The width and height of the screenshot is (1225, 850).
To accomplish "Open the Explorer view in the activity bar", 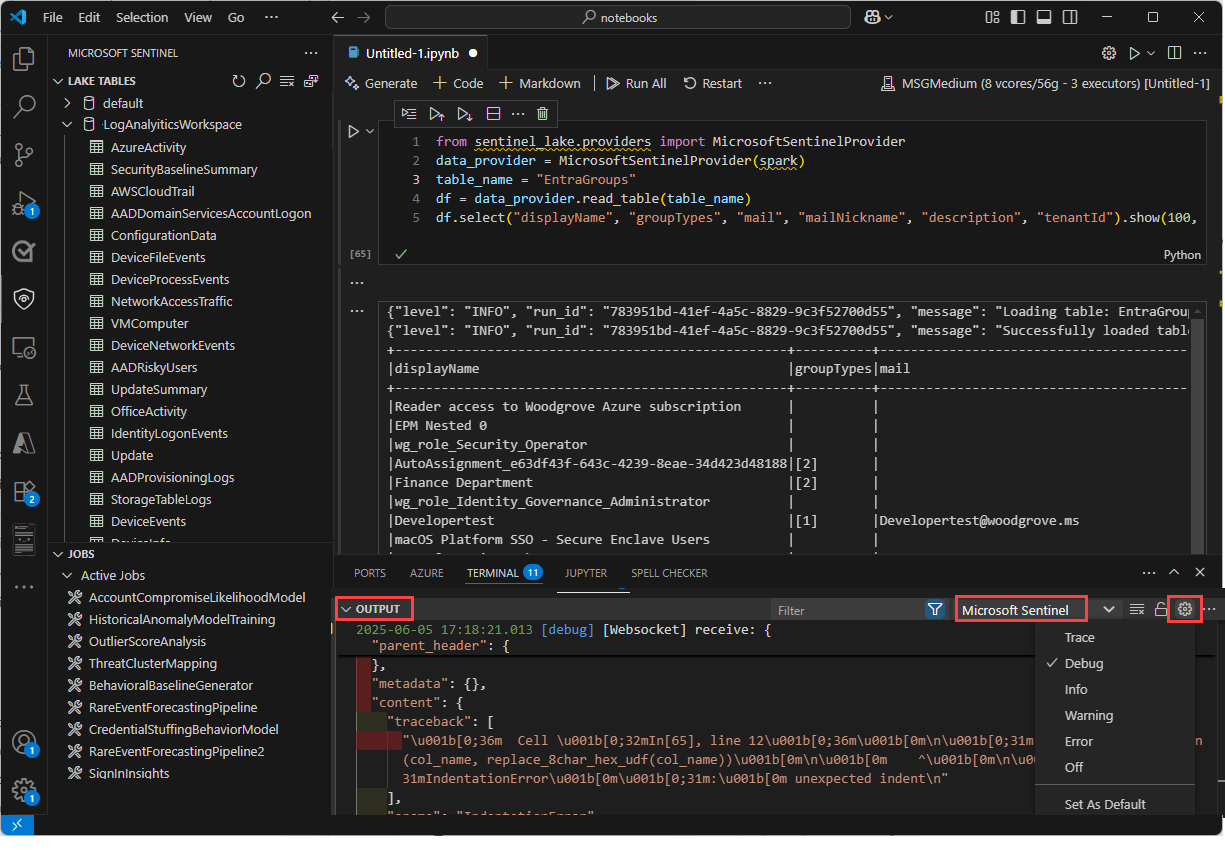I will (x=24, y=60).
